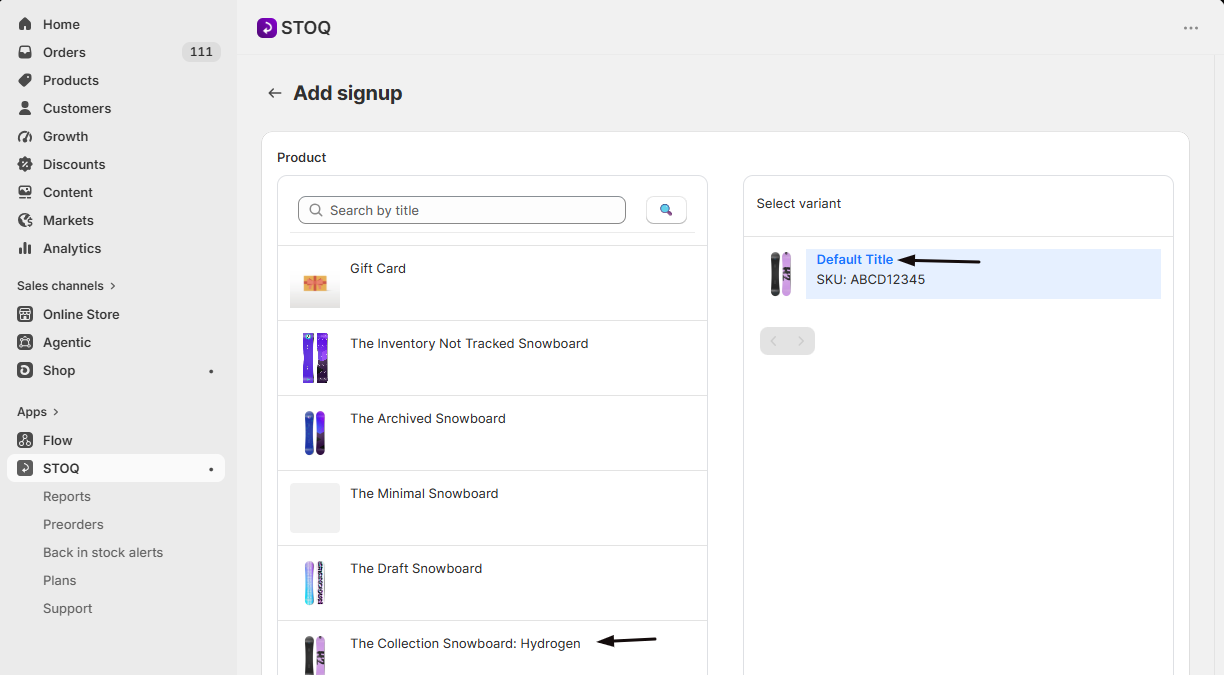Viewport: 1224px width, 675px height.
Task: Click the Draft Snowboard thumbnail
Action: point(315,583)
